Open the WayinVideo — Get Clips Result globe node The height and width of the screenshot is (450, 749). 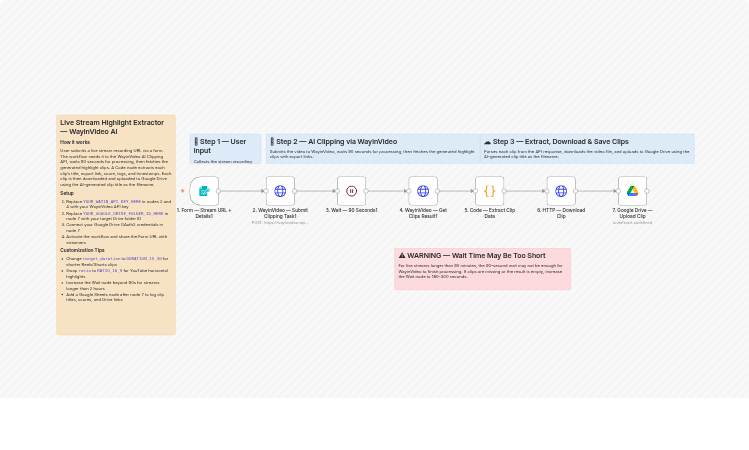pos(423,191)
